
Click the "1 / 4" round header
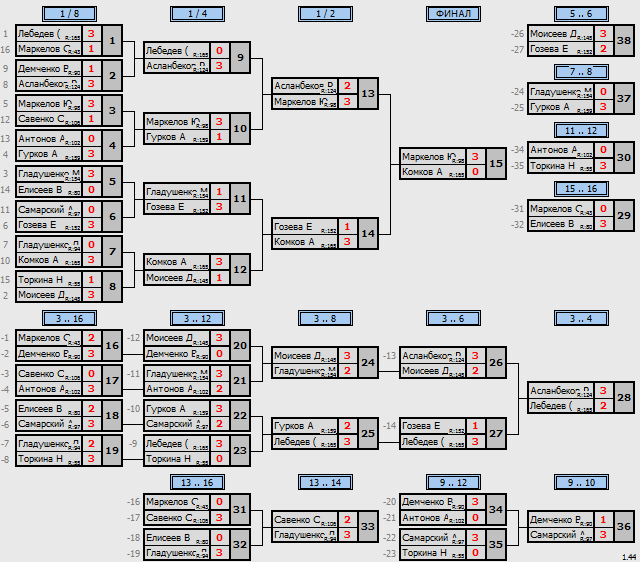pos(198,14)
